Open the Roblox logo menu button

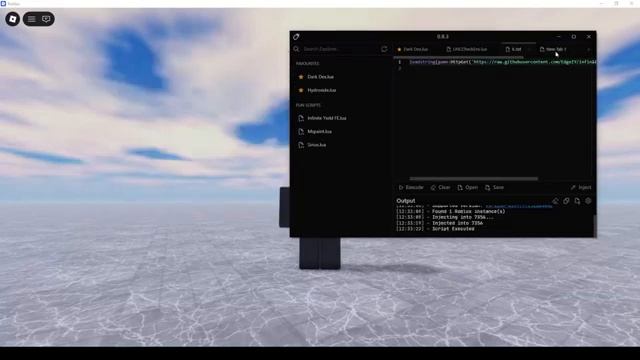13,19
